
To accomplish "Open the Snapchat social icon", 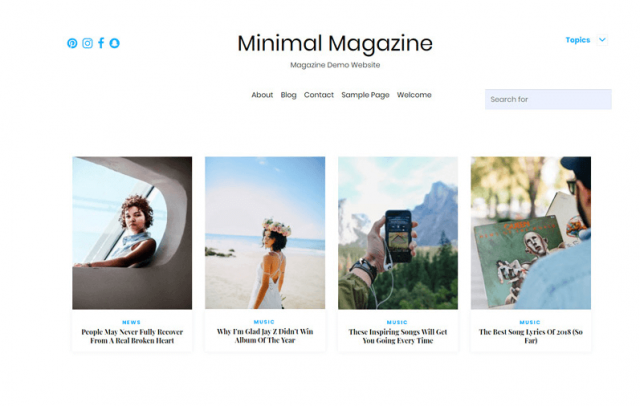I will (115, 43).
